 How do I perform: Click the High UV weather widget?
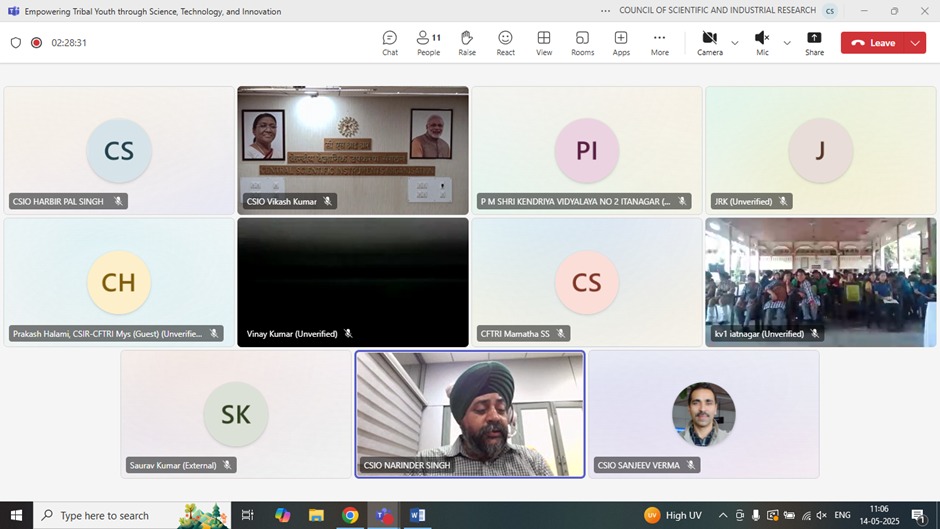point(673,515)
